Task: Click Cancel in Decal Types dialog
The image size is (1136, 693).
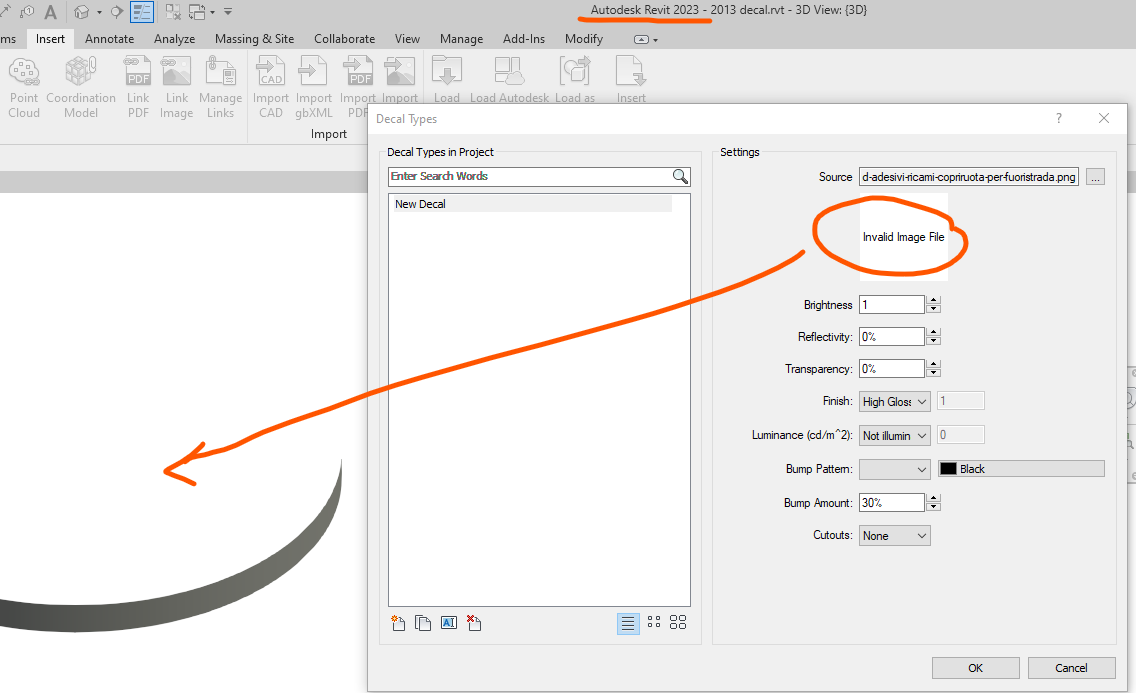Action: [x=1071, y=668]
